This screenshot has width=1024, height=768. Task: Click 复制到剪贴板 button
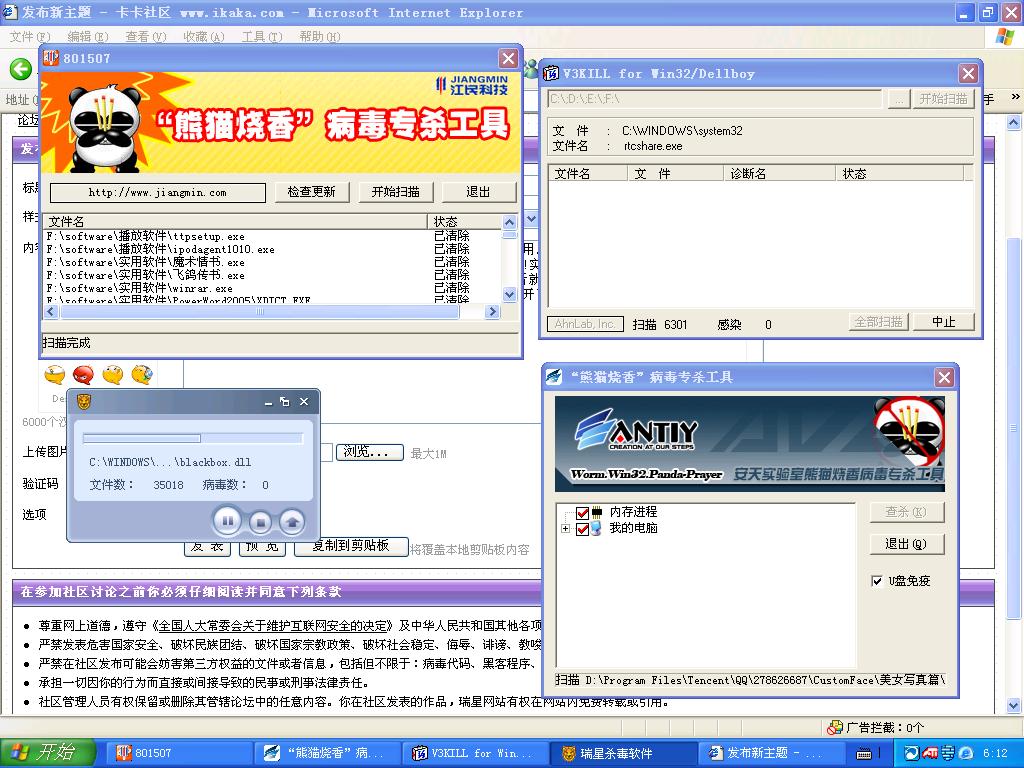point(351,546)
